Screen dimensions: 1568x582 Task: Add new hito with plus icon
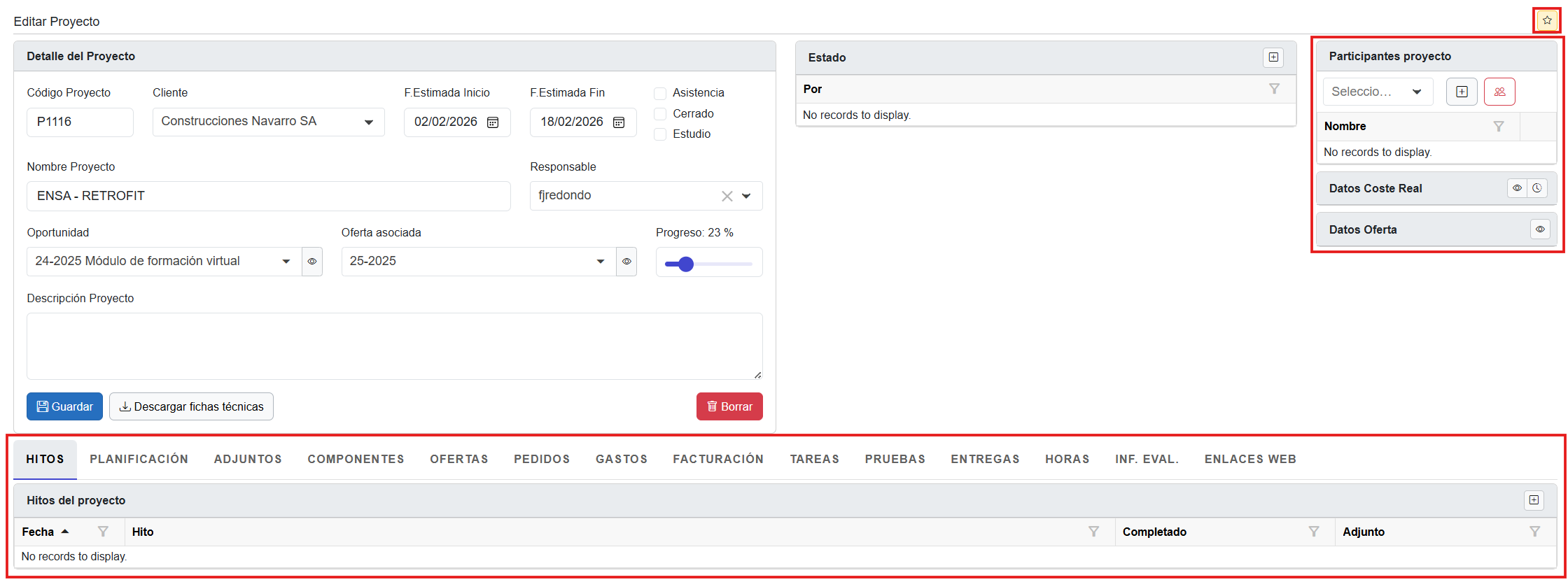click(x=1534, y=500)
